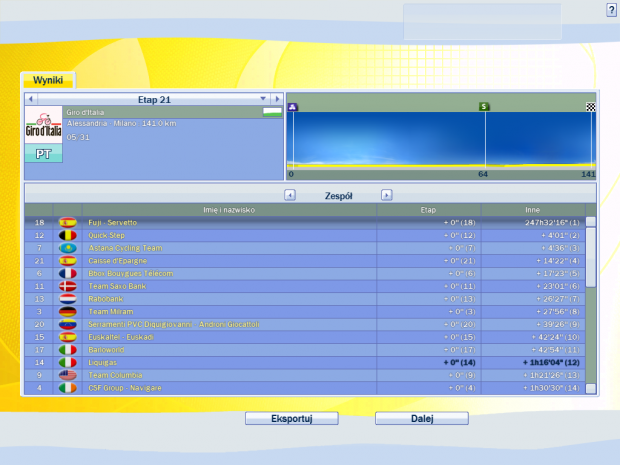Open the Etap 21 stage dropdown
This screenshot has width=620, height=465.
click(264, 99)
